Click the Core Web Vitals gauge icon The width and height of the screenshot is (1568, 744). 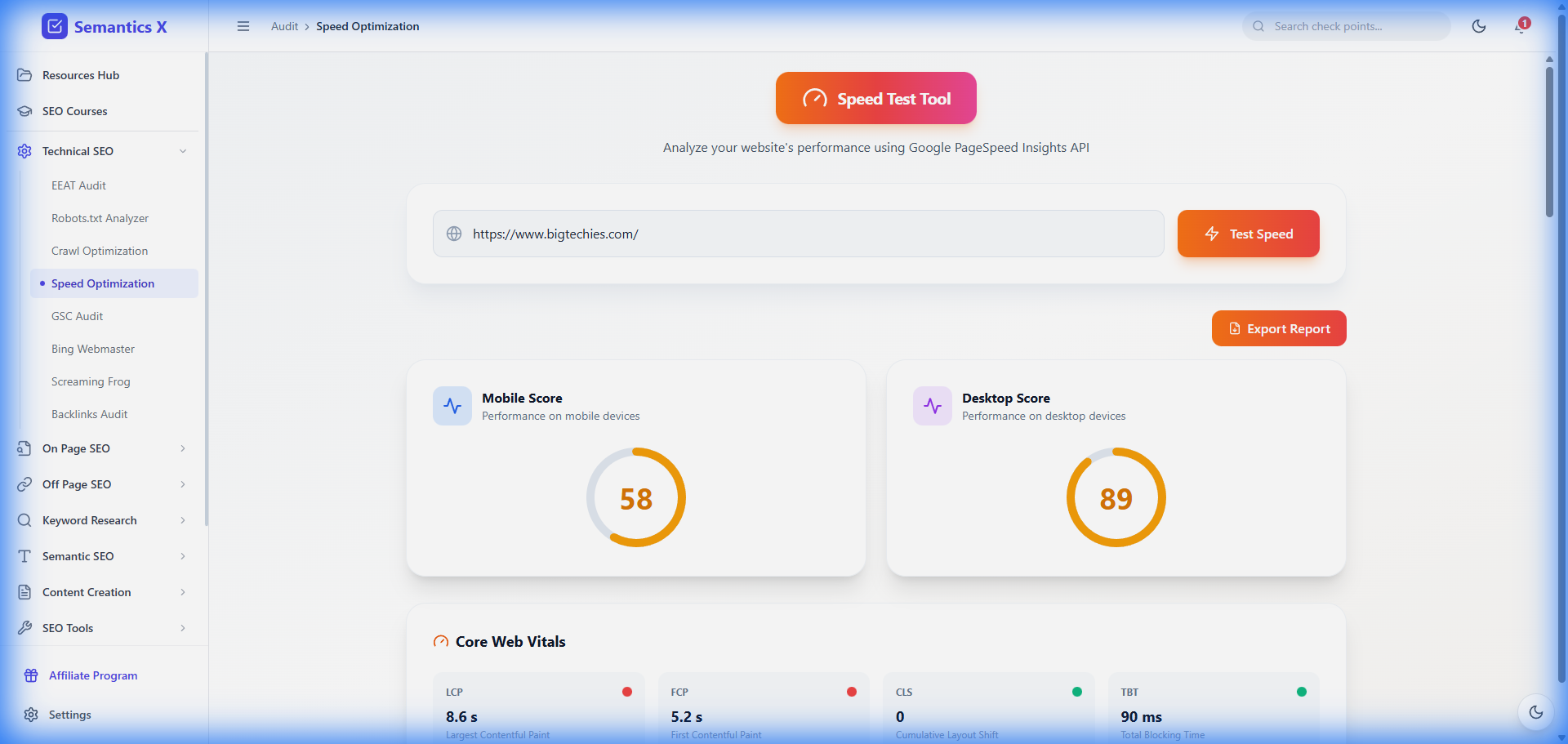(x=441, y=642)
